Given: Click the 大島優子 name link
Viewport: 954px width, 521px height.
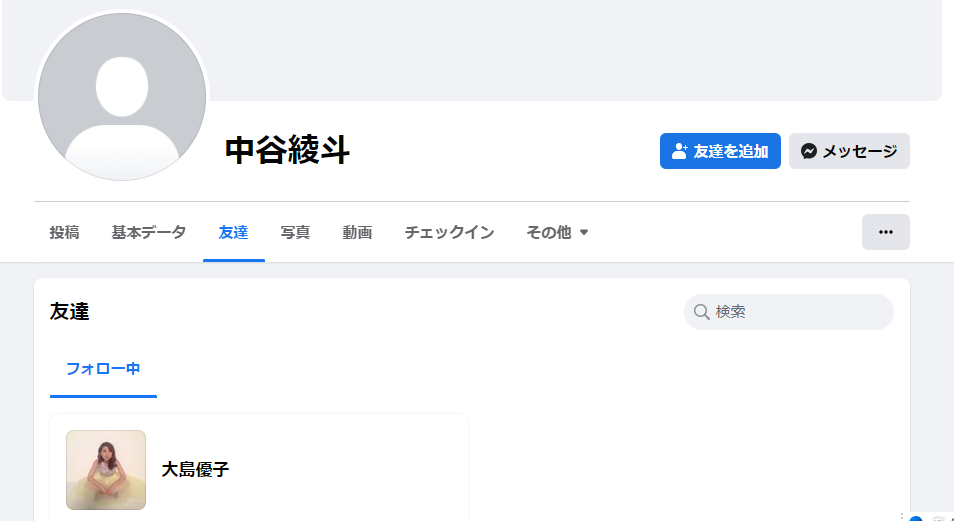Looking at the screenshot, I should (195, 470).
